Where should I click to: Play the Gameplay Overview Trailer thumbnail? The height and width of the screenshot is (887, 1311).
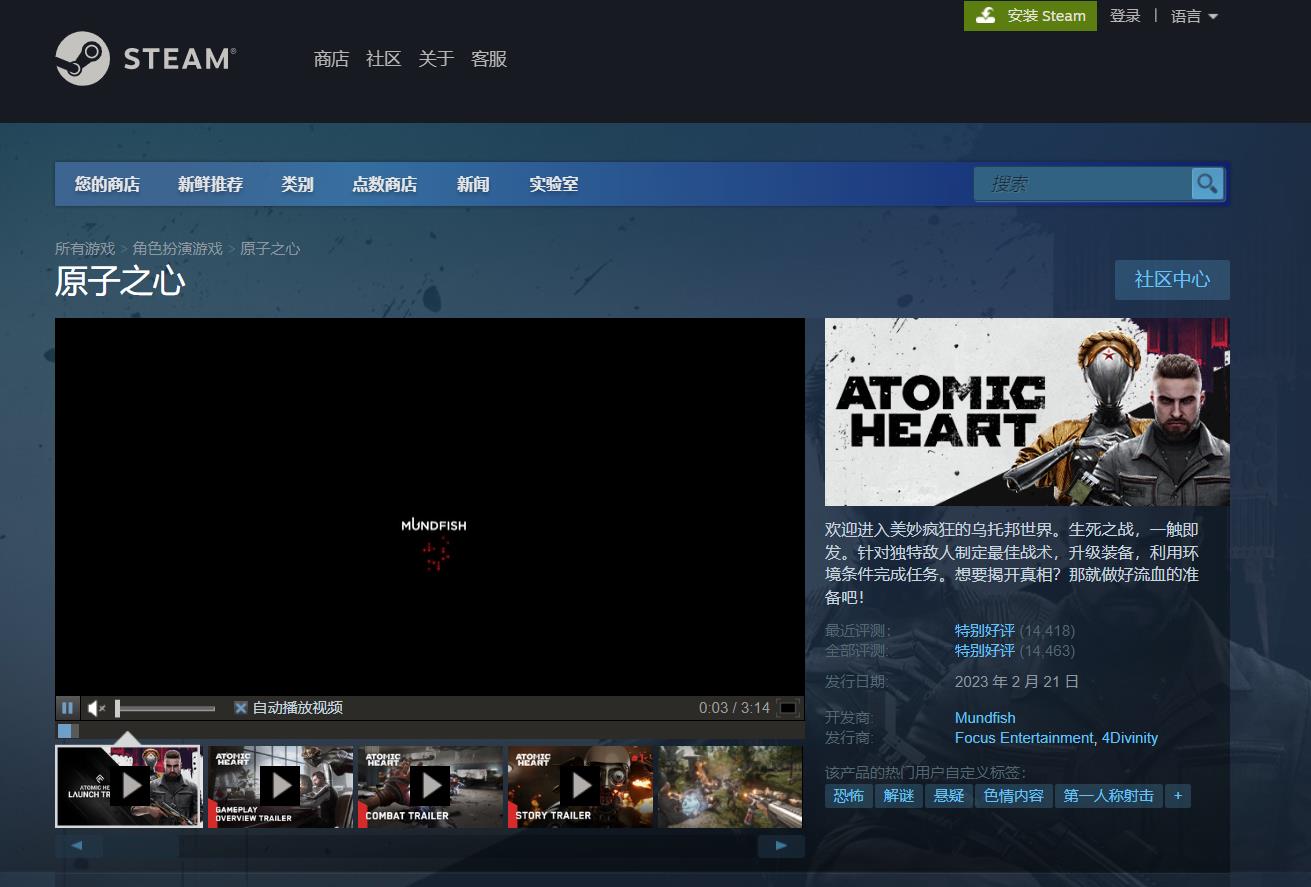[280, 786]
